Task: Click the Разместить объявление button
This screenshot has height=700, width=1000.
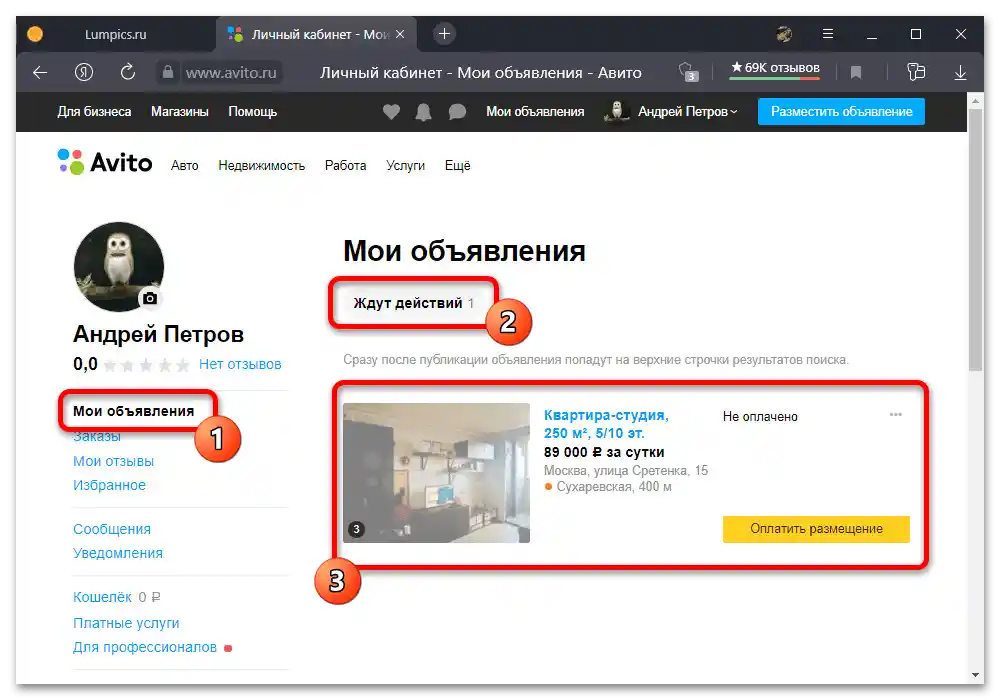Action: (x=841, y=112)
